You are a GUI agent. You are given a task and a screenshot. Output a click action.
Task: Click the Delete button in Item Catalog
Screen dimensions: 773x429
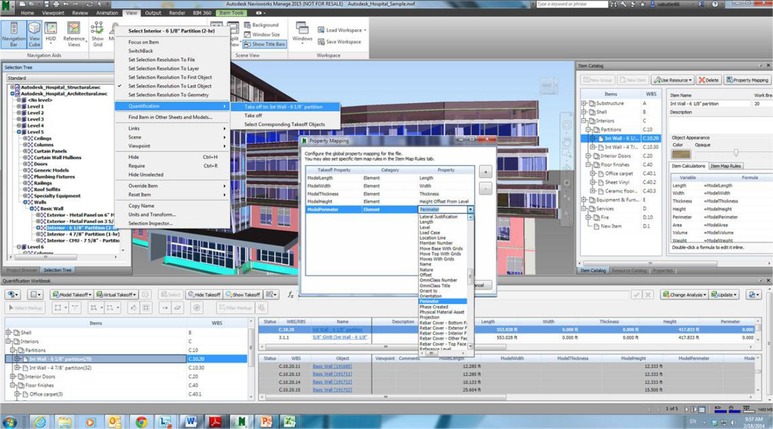coord(707,79)
